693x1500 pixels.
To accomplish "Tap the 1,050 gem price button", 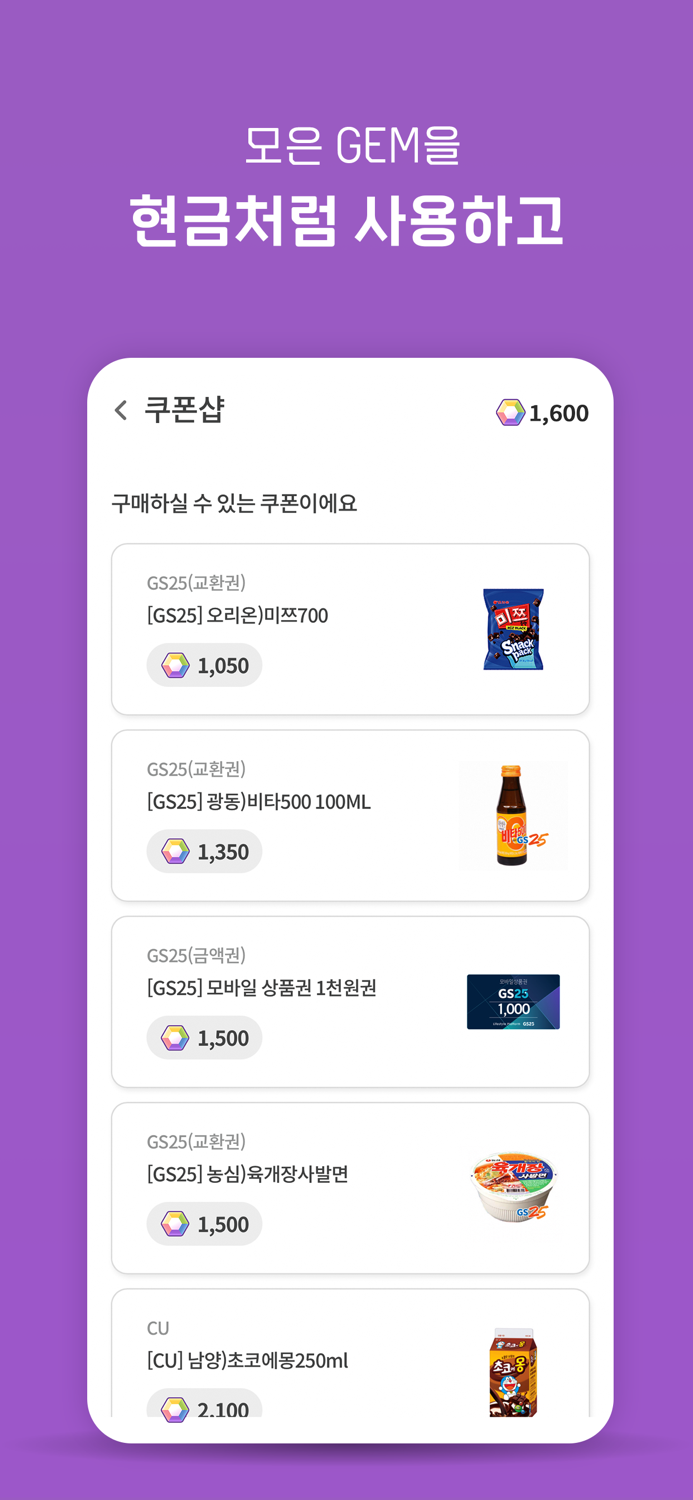I will (x=204, y=664).
